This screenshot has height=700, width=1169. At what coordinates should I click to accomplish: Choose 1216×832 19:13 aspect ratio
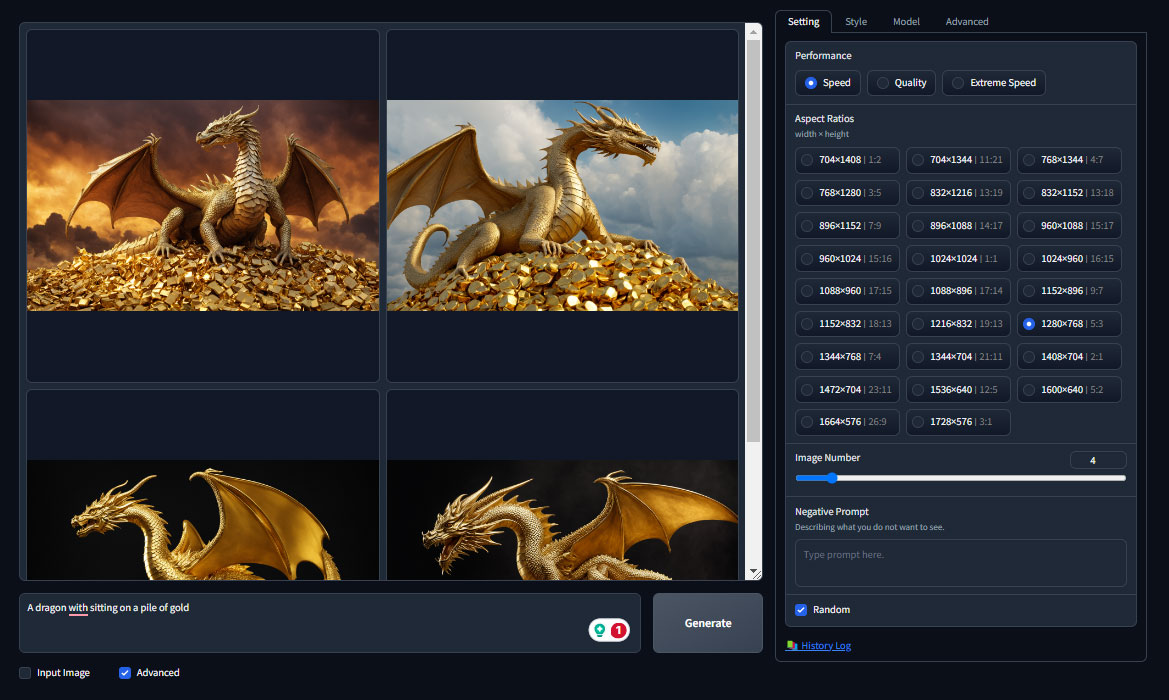958,324
